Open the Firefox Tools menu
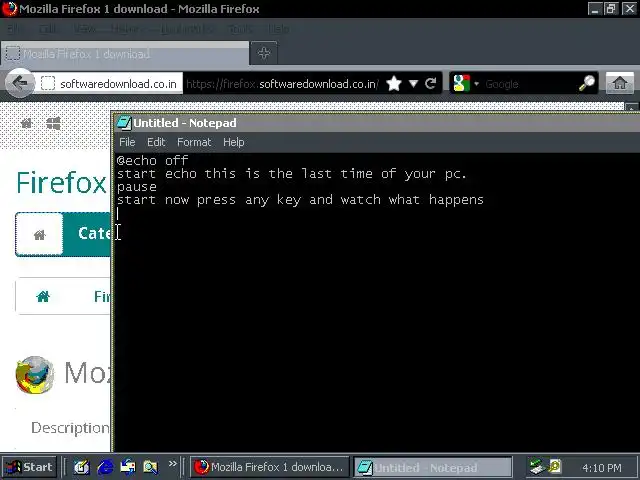 pyautogui.click(x=240, y=29)
